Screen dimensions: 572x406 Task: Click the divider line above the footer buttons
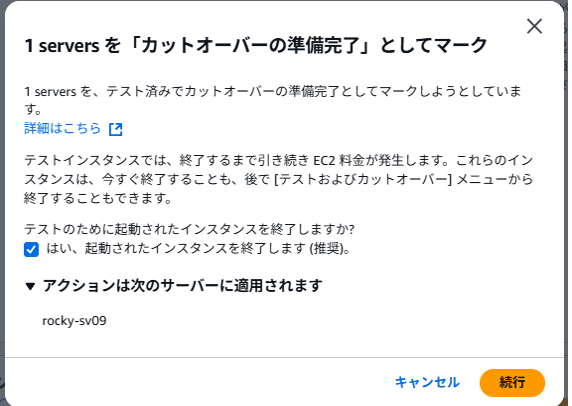[x=284, y=357]
